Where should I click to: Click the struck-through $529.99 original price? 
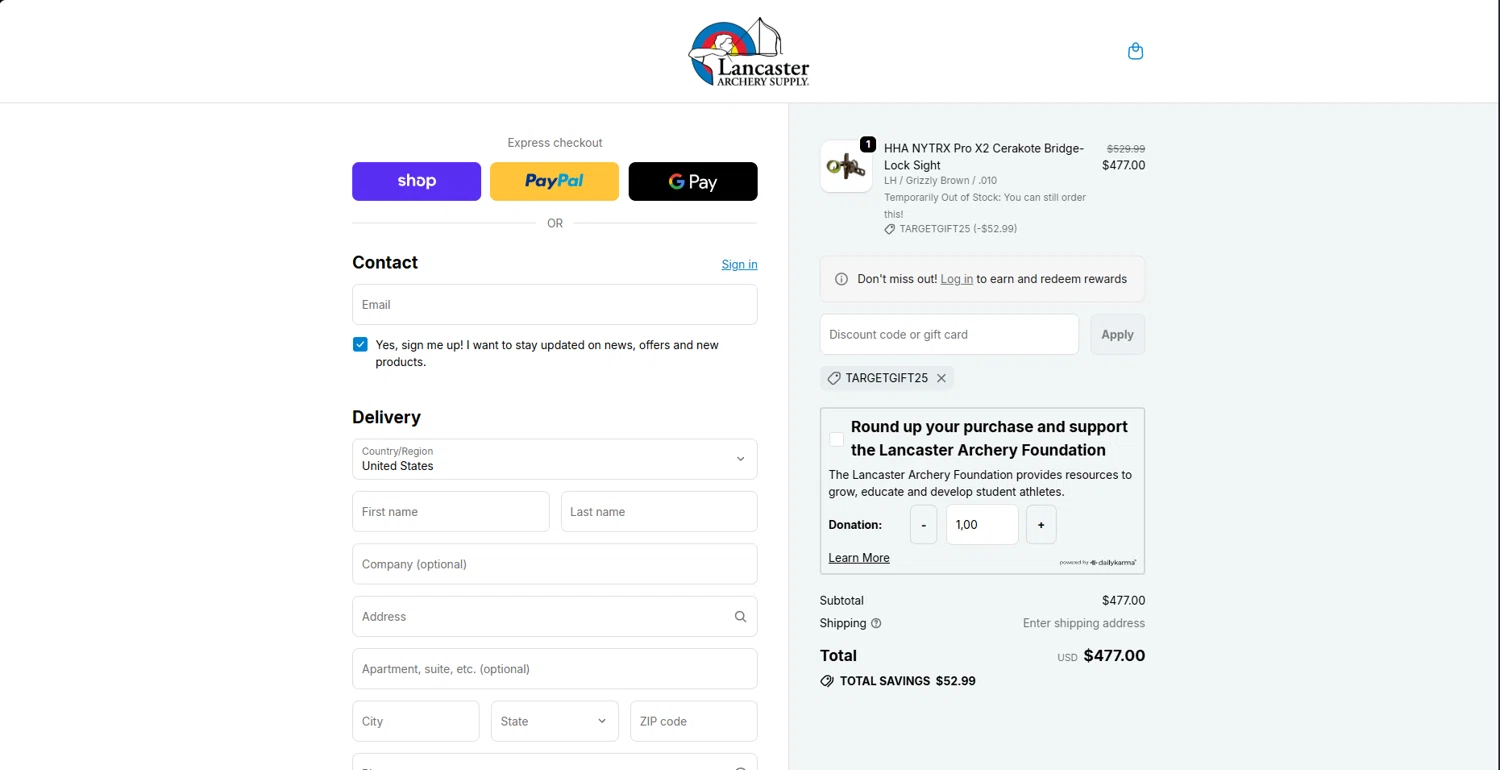click(1126, 148)
